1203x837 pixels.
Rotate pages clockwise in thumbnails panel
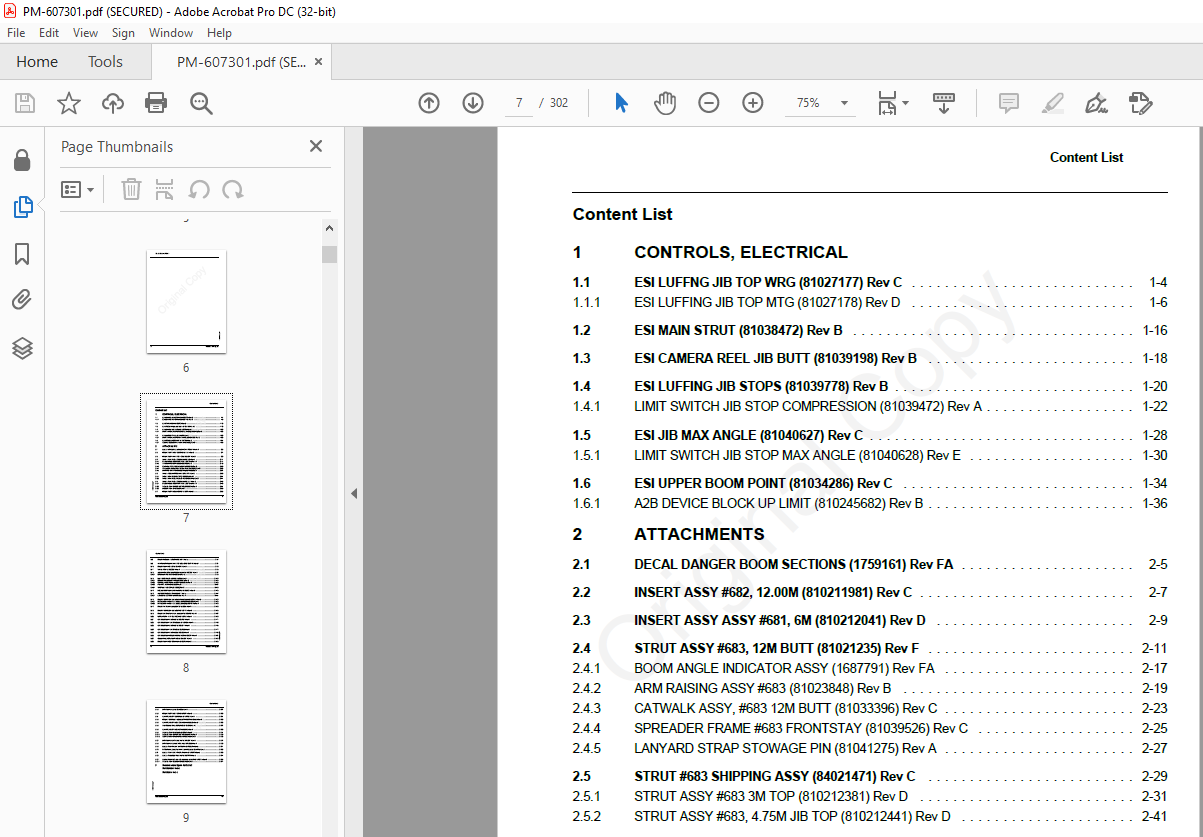233,189
